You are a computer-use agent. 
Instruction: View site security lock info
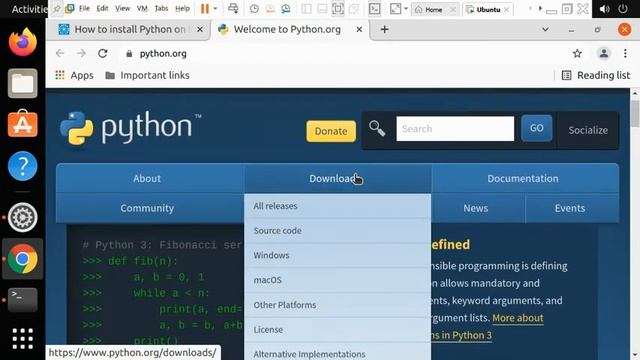click(x=129, y=53)
